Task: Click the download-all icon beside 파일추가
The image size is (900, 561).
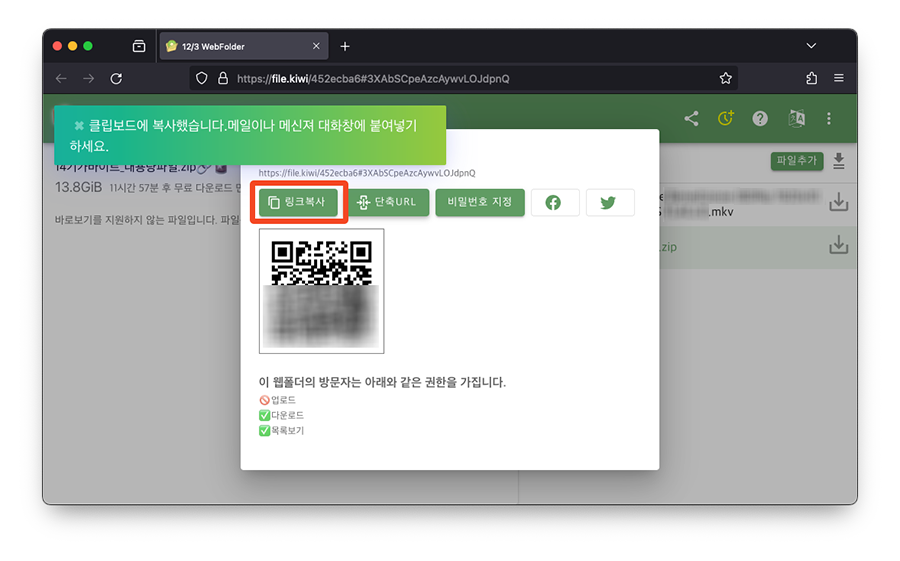Action: coord(839,161)
